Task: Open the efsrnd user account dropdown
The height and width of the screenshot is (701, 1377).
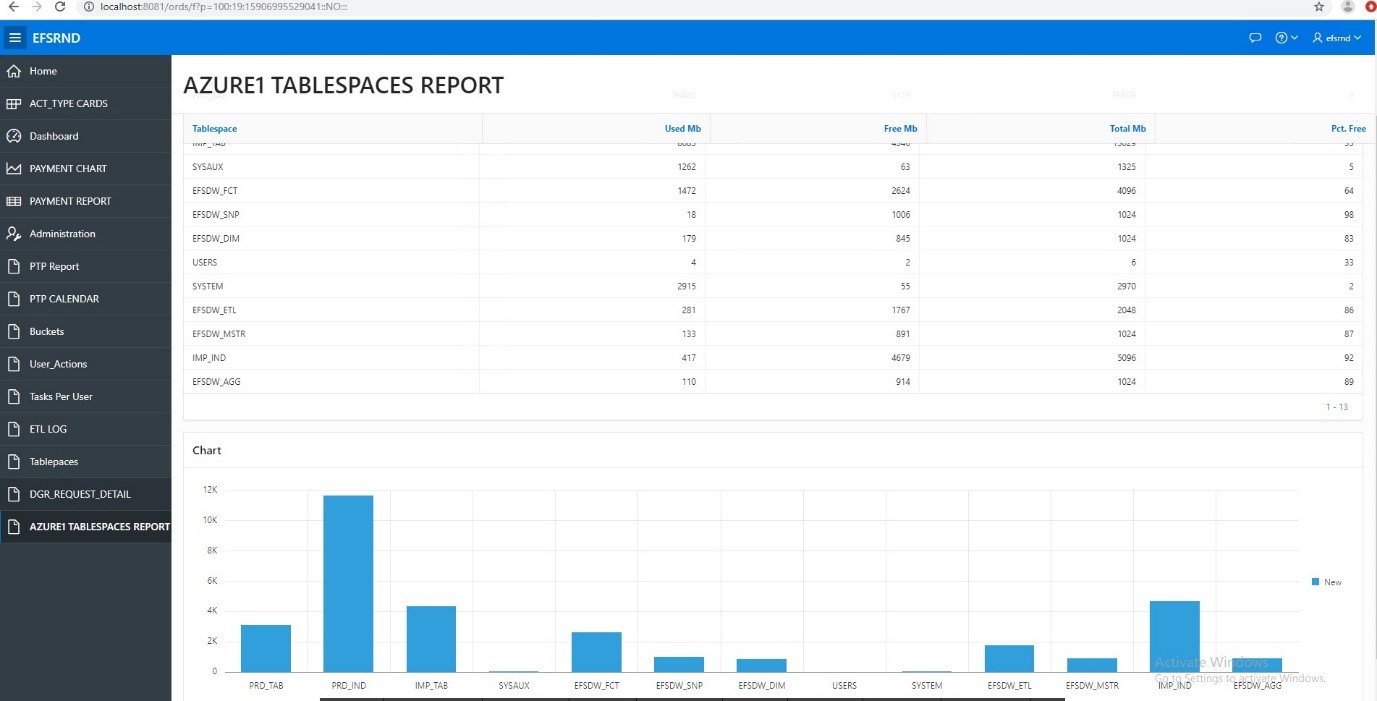Action: click(x=1337, y=38)
